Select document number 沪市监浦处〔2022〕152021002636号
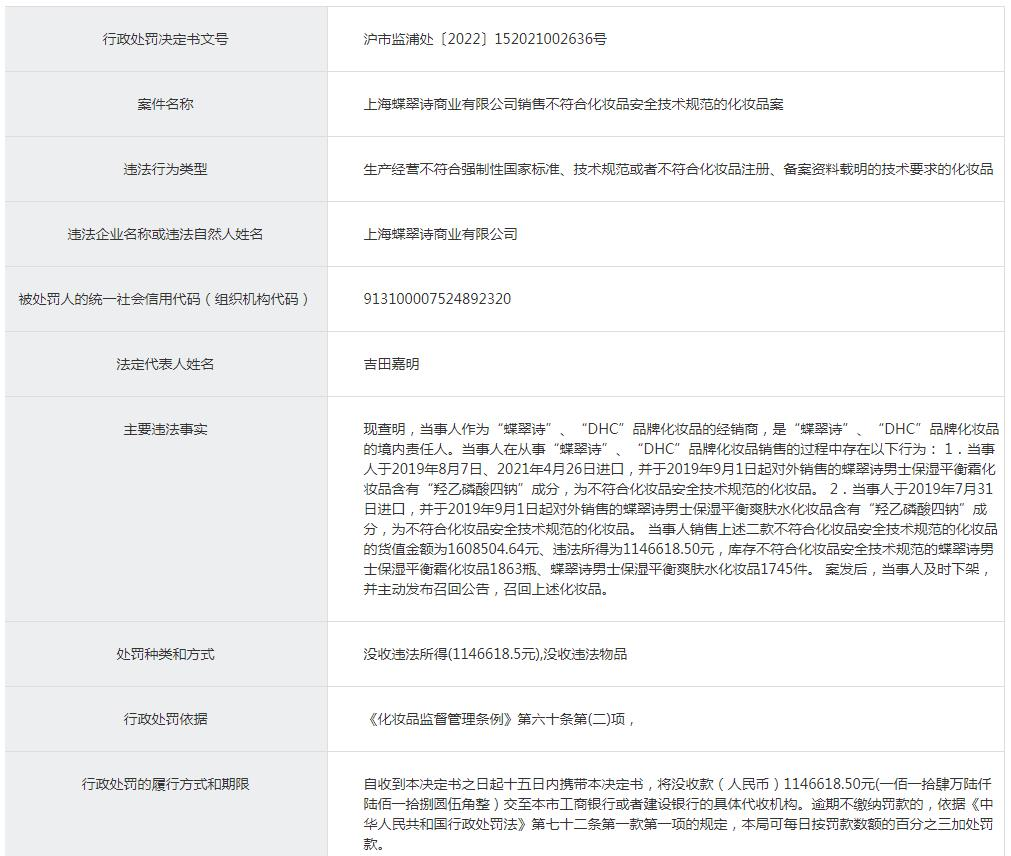Image resolution: width=1011 pixels, height=856 pixels. [x=485, y=39]
